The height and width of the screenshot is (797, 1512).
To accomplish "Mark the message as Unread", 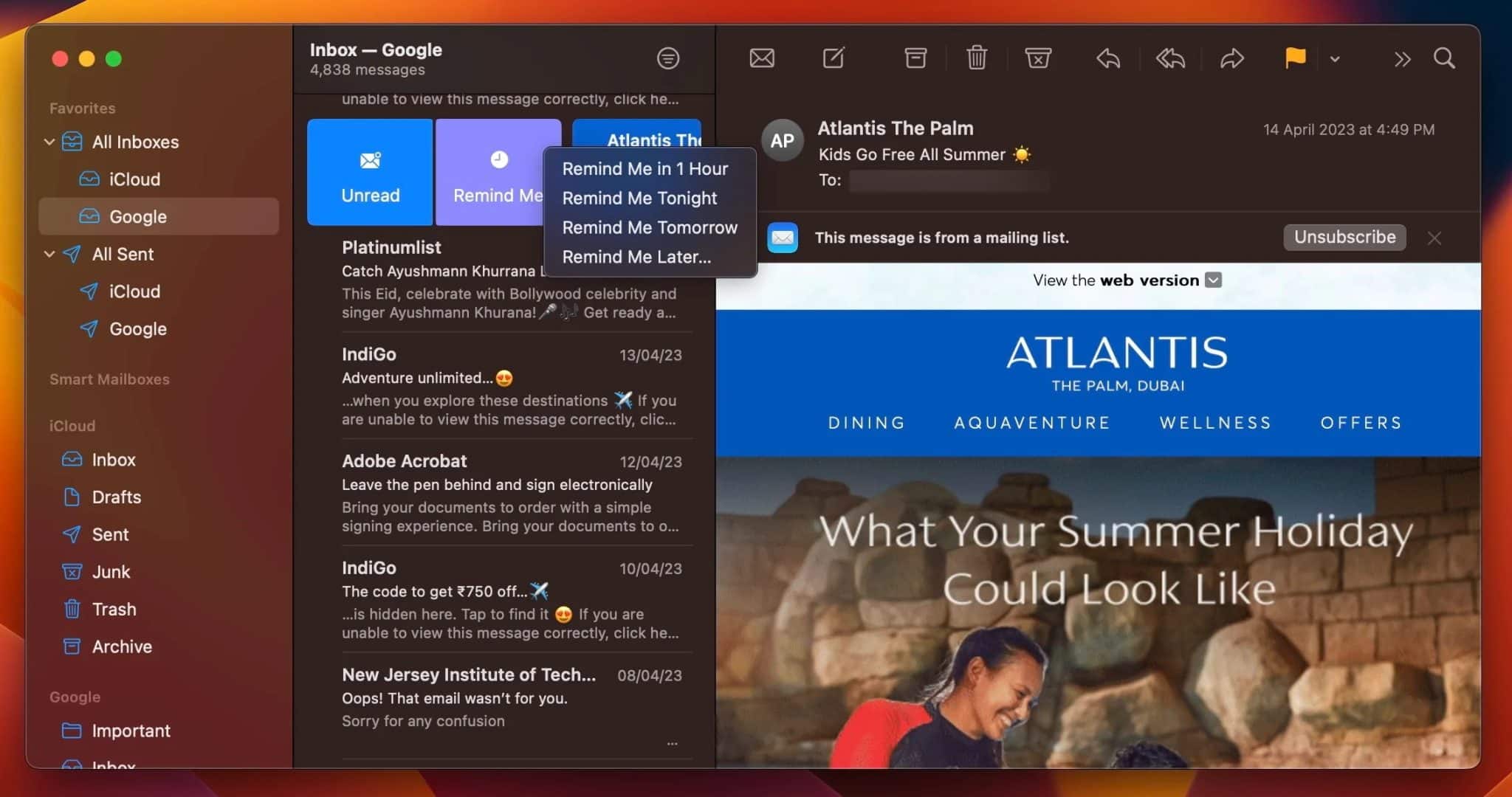I will [x=370, y=172].
